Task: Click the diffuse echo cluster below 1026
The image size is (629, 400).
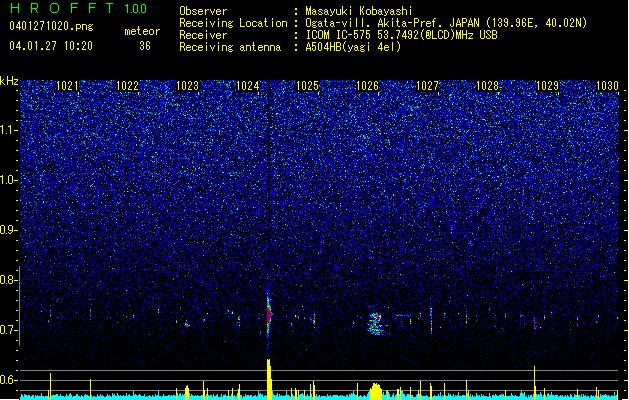Action: [x=376, y=323]
